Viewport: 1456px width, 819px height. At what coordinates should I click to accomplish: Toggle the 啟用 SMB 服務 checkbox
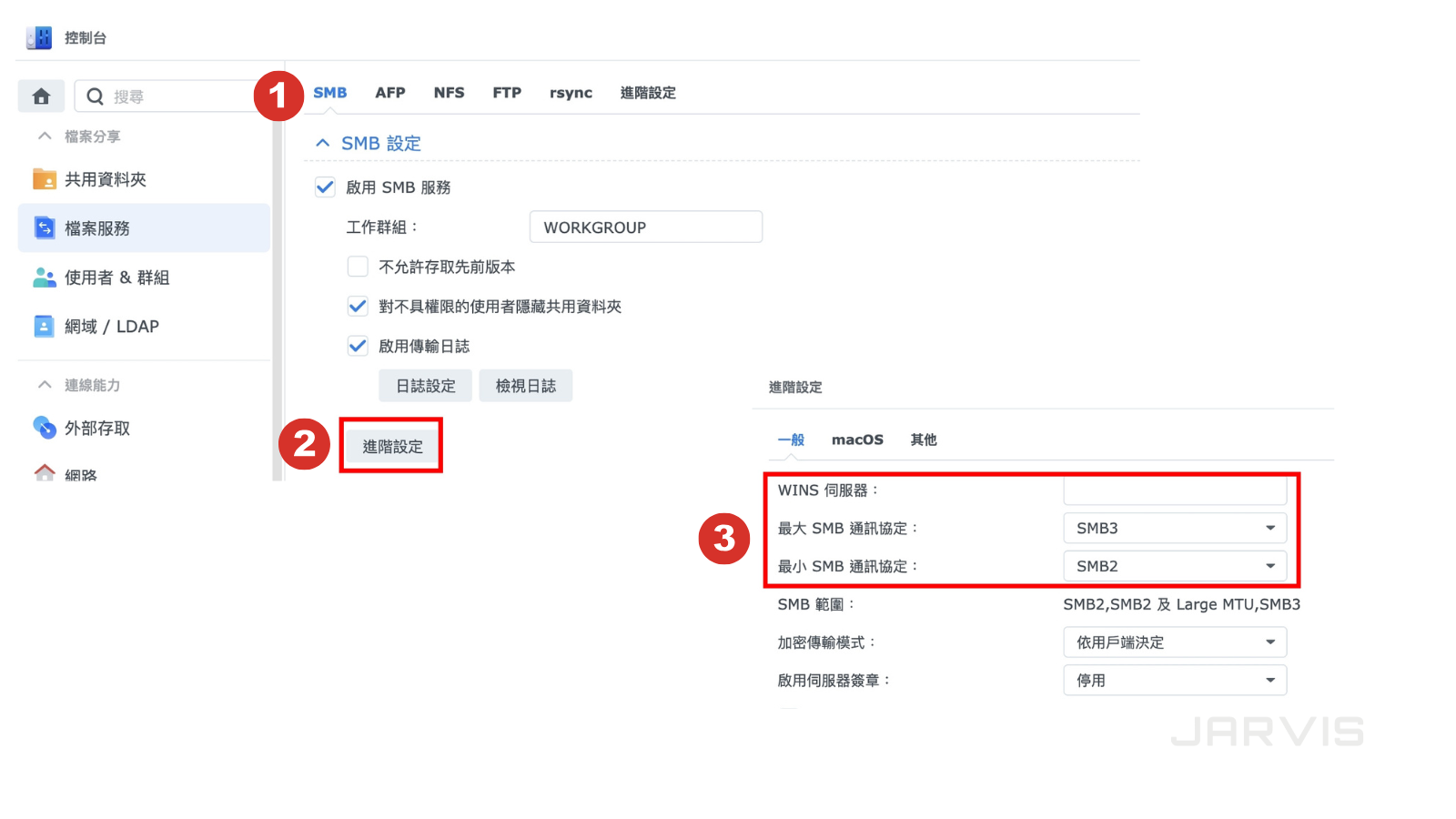click(x=325, y=187)
